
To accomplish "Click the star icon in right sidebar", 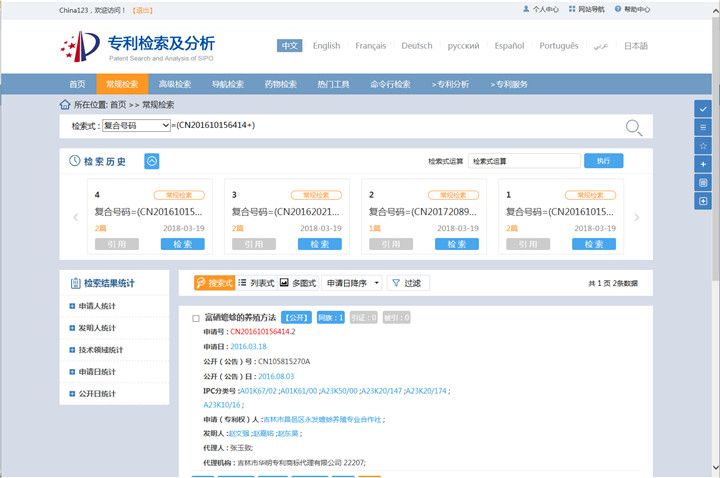I will click(x=703, y=146).
